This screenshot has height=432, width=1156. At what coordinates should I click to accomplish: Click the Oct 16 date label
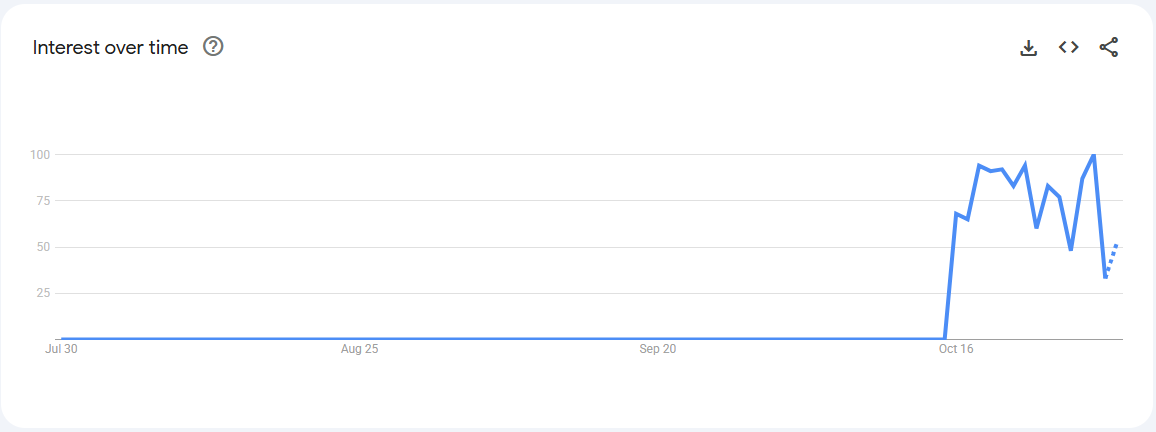point(956,349)
